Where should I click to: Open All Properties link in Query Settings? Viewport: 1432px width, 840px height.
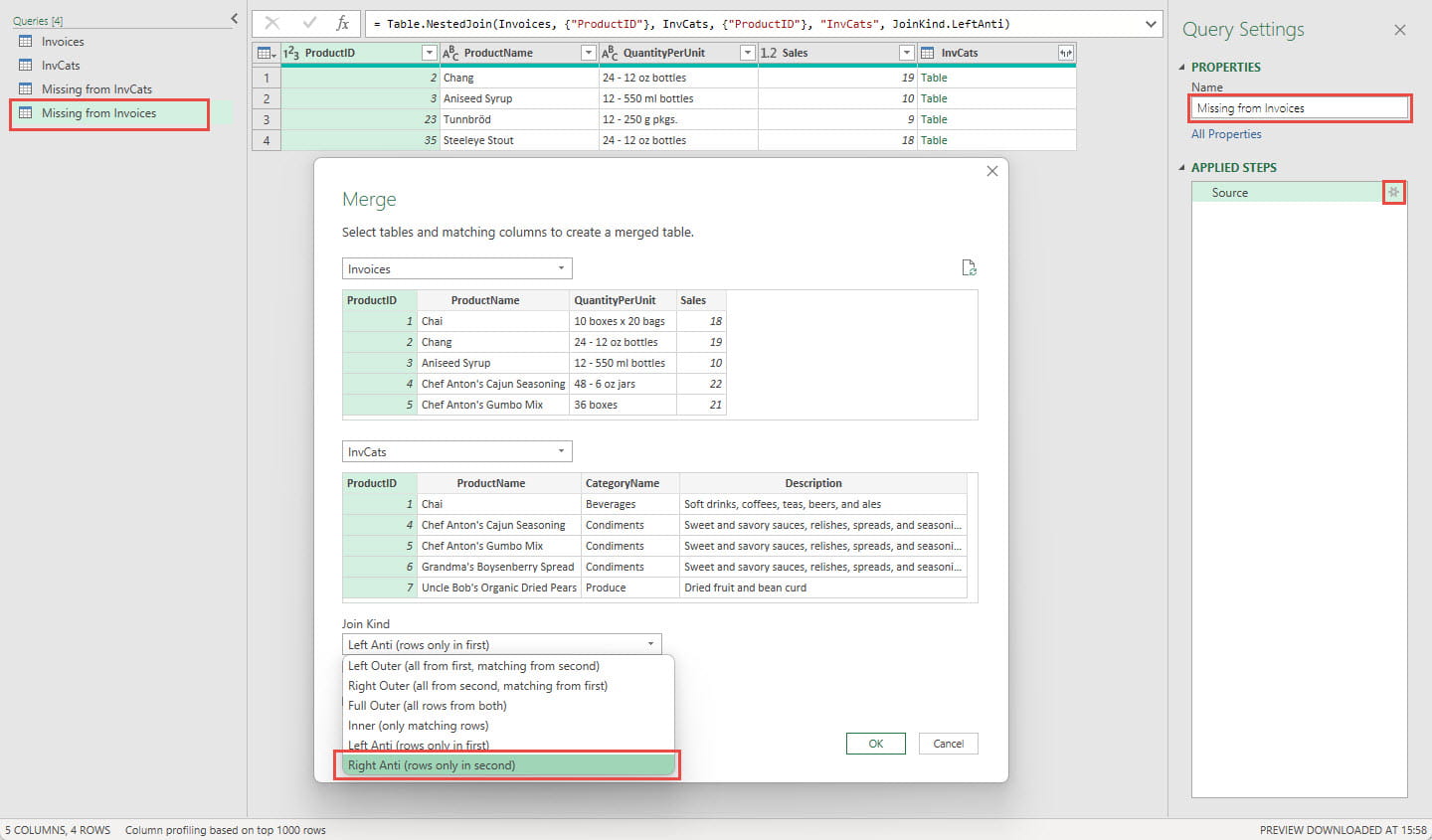click(x=1225, y=133)
